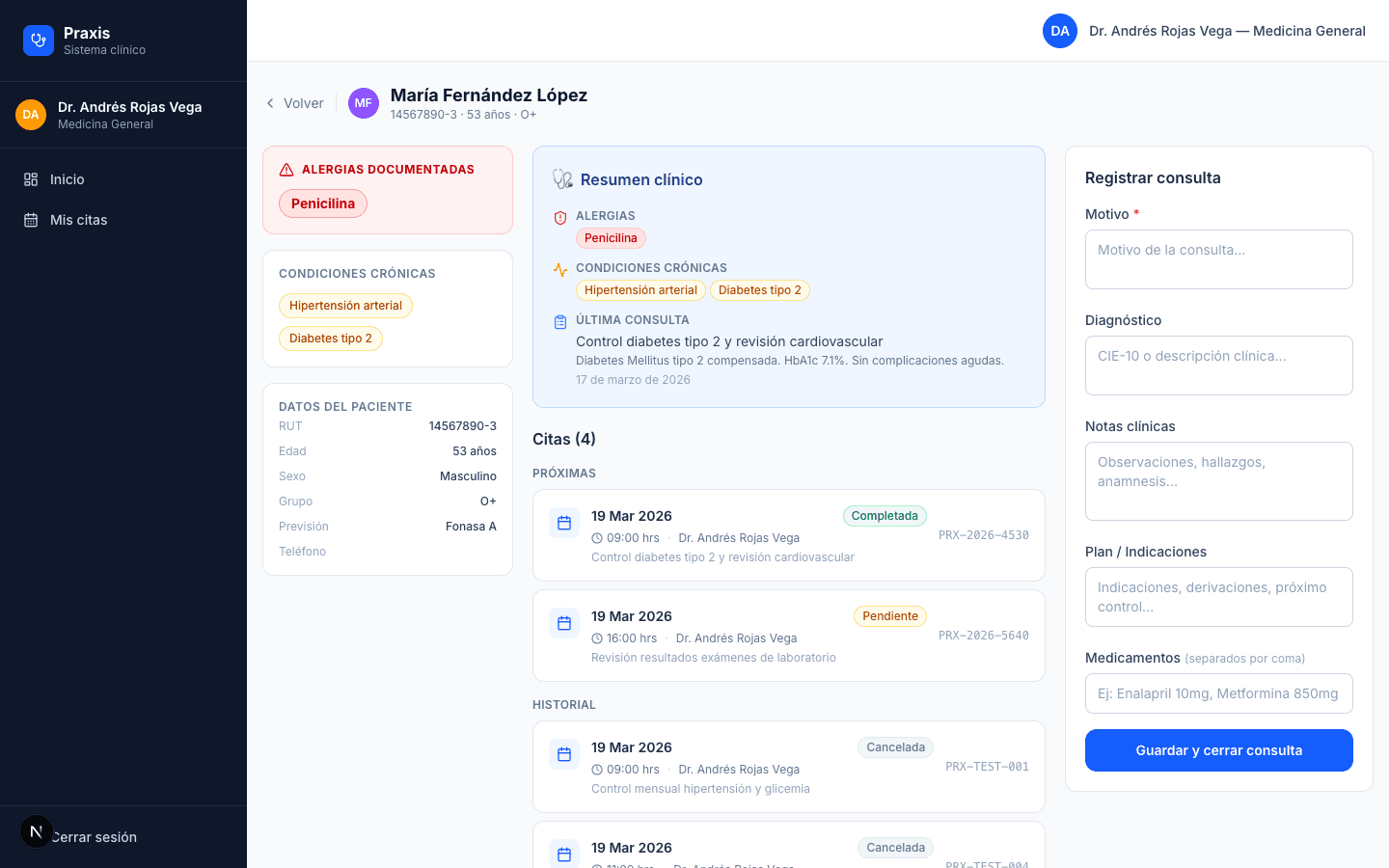This screenshot has width=1389, height=868.
Task: Click the MF patient avatar
Action: pyautogui.click(x=364, y=103)
